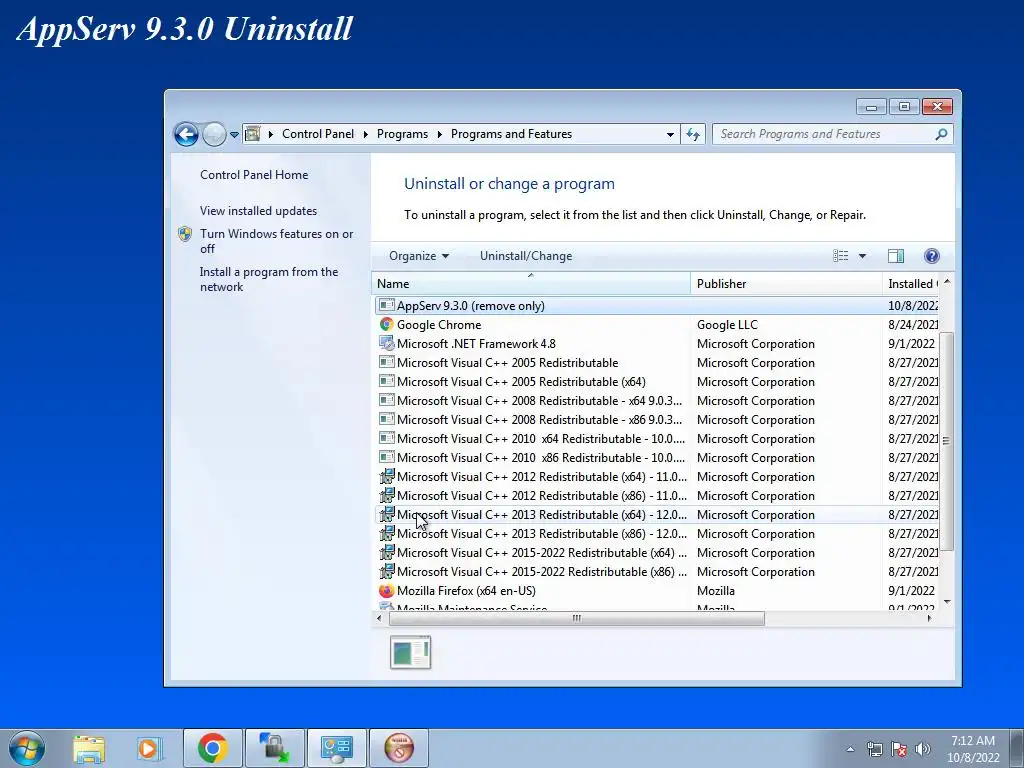The height and width of the screenshot is (768, 1024).
Task: Click the network tray icon
Action: point(874,749)
